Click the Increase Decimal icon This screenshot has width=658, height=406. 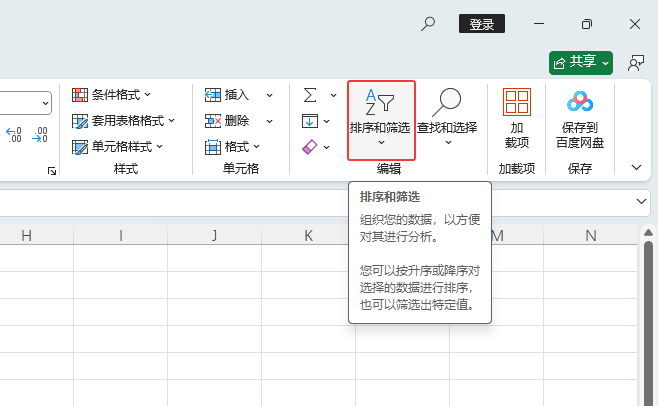pyautogui.click(x=15, y=134)
